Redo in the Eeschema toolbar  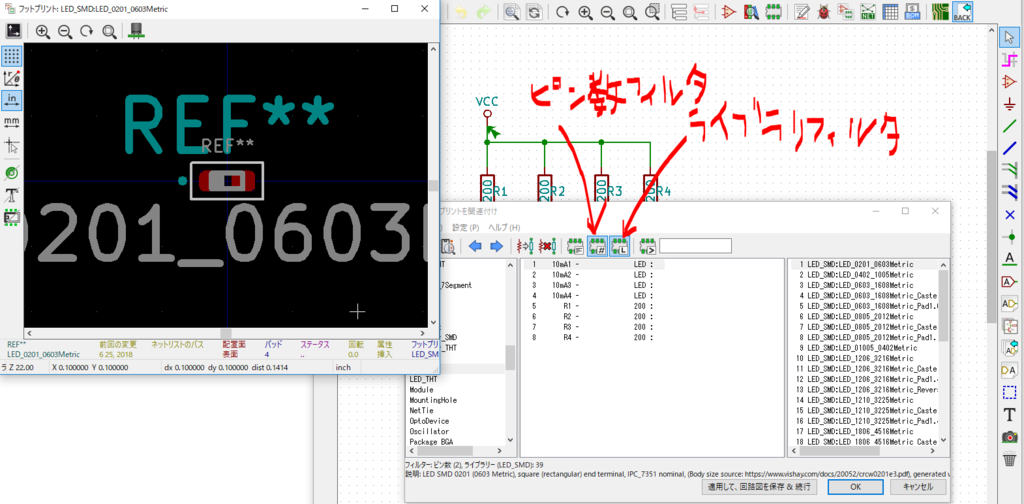484,12
